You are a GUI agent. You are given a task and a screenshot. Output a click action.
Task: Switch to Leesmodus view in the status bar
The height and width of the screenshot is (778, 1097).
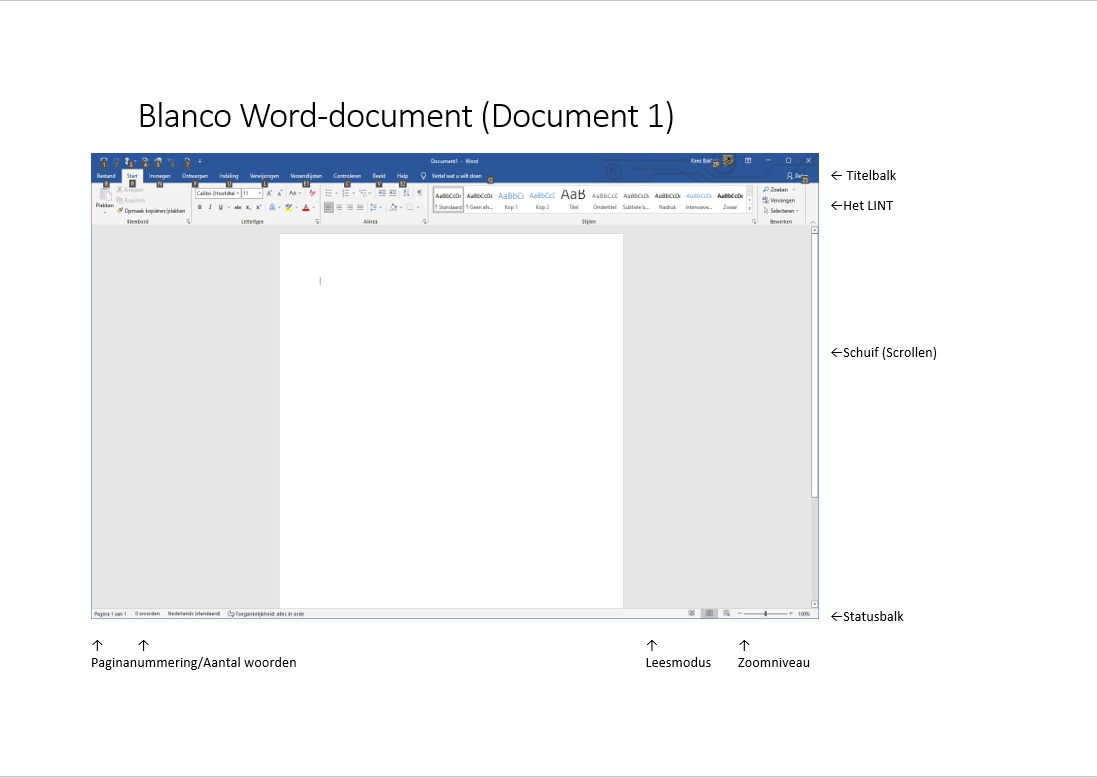(x=692, y=613)
